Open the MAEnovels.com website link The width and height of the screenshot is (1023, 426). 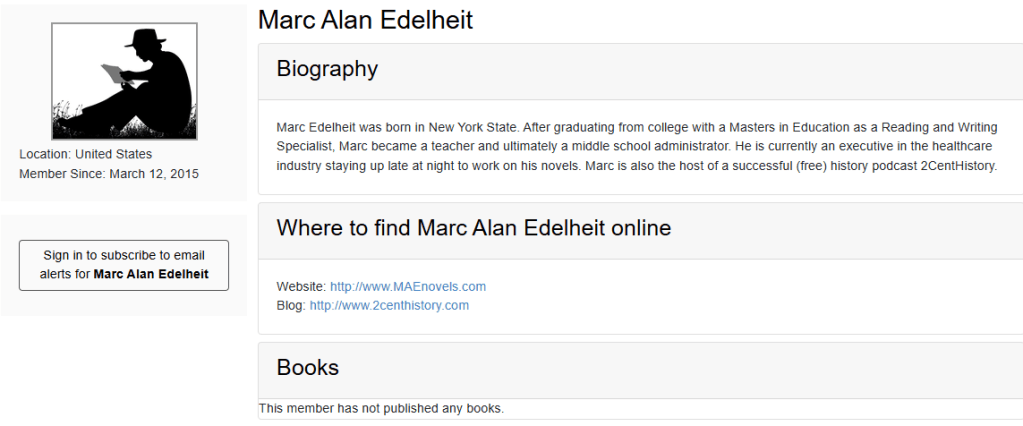408,287
